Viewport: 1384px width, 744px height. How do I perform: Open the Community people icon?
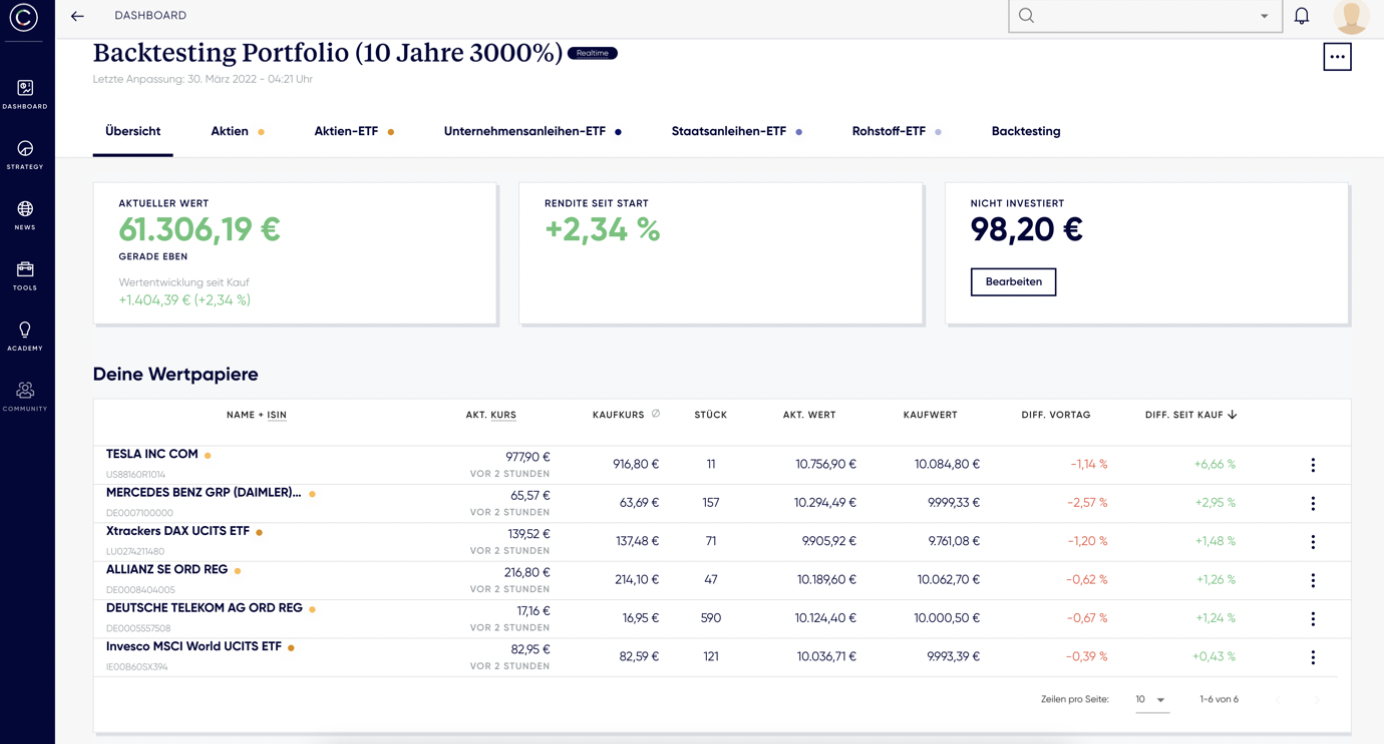tap(25, 390)
